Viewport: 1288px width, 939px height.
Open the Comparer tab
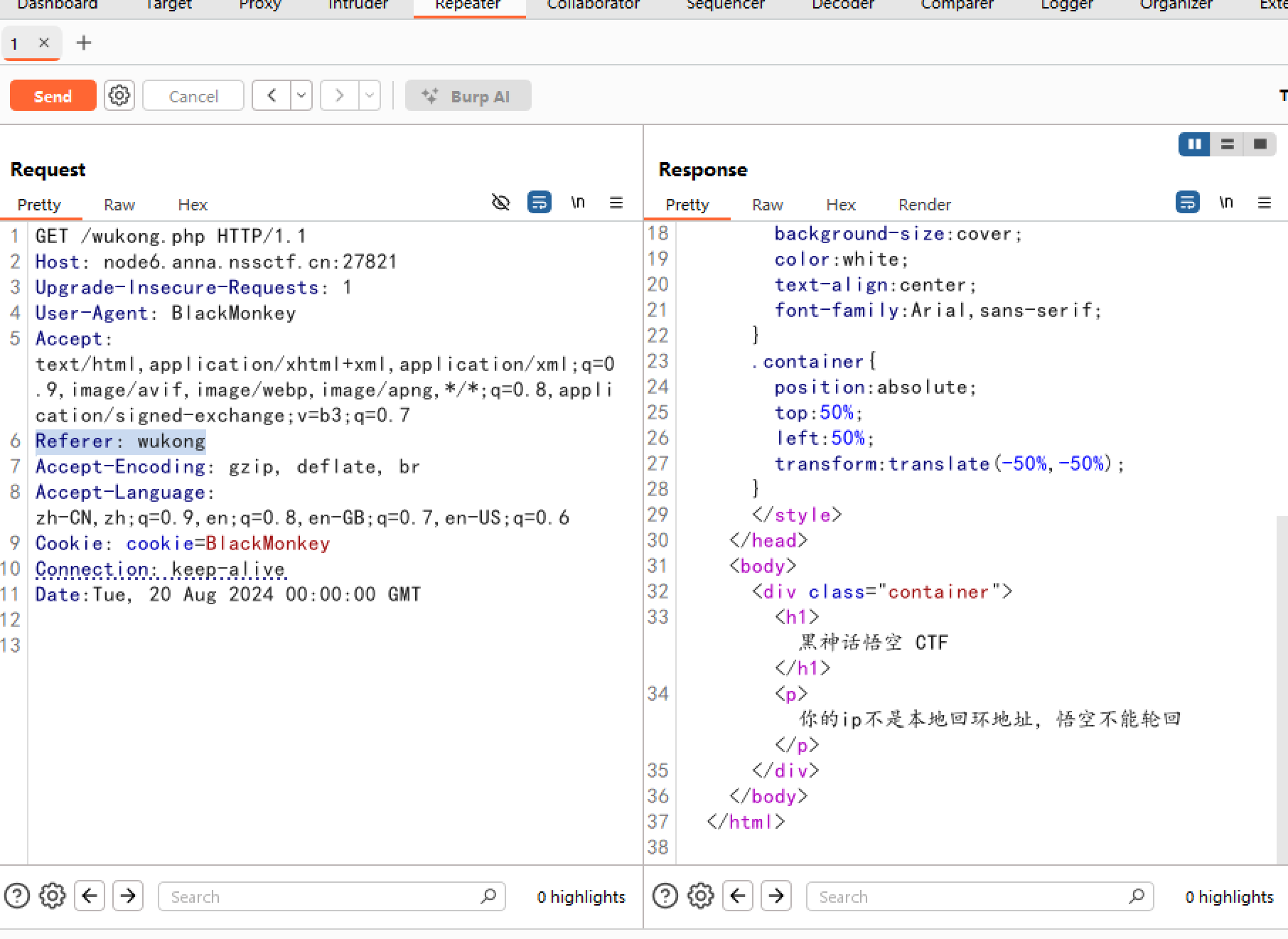pyautogui.click(x=957, y=5)
